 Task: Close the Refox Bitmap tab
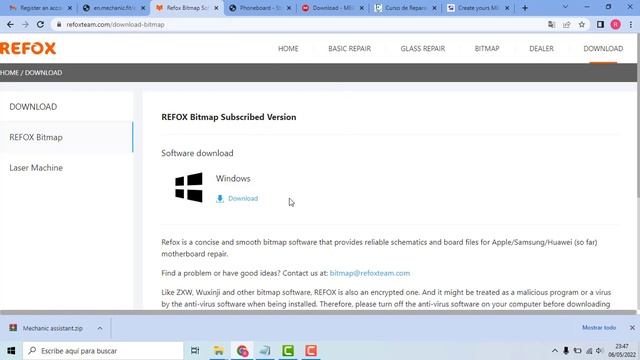(x=216, y=8)
